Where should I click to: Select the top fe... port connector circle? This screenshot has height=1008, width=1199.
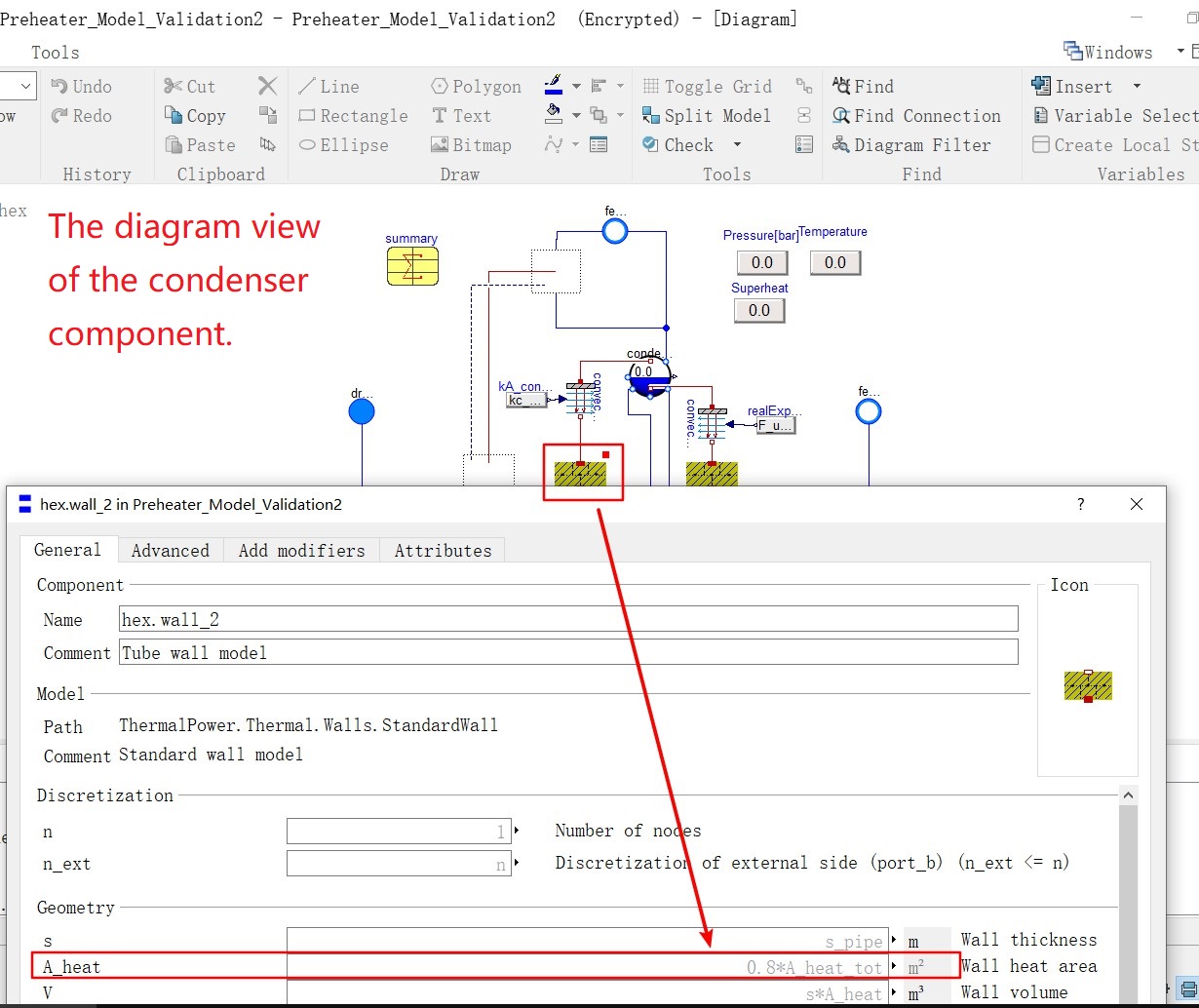(615, 231)
